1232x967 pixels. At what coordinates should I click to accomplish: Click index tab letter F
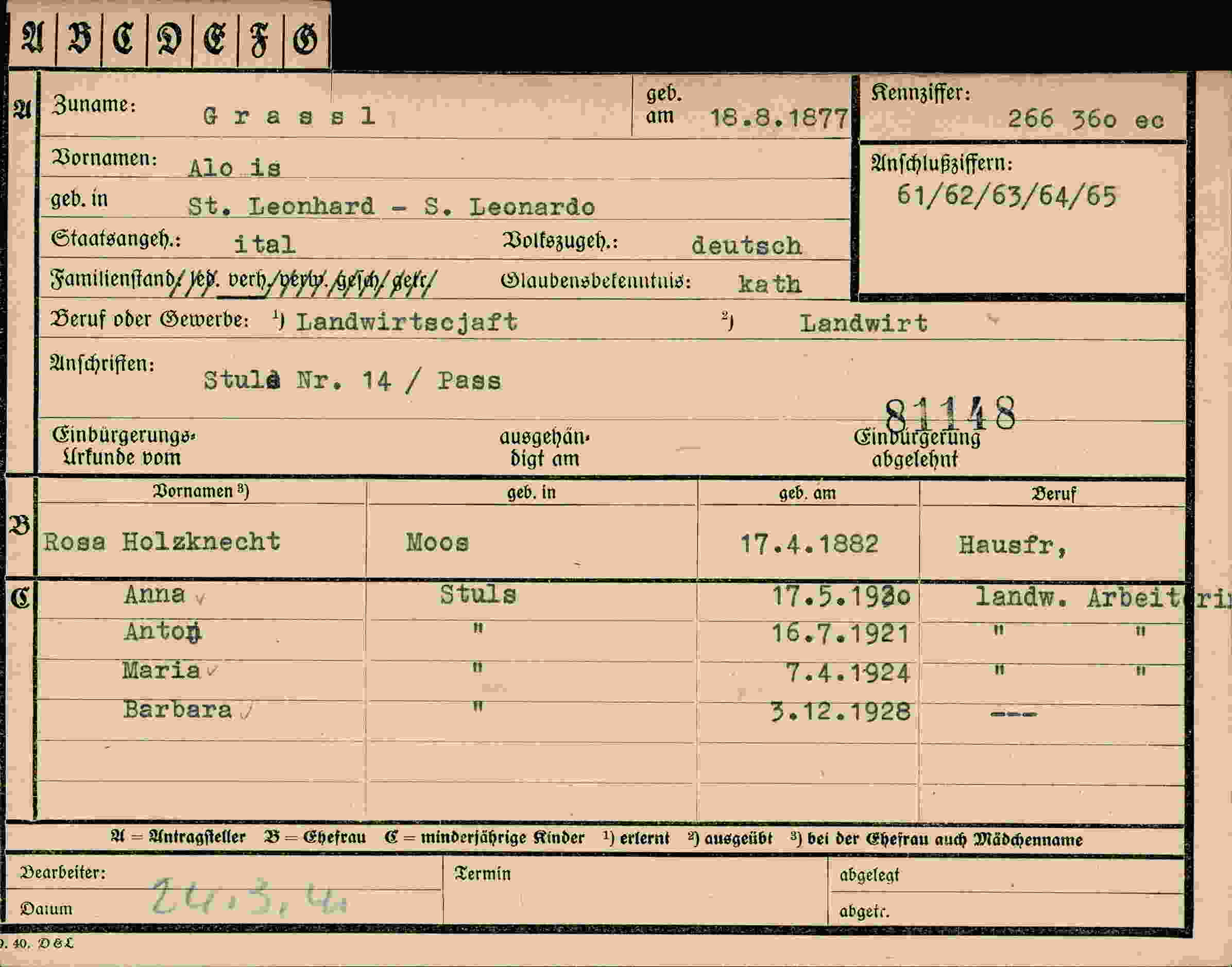coord(259,41)
